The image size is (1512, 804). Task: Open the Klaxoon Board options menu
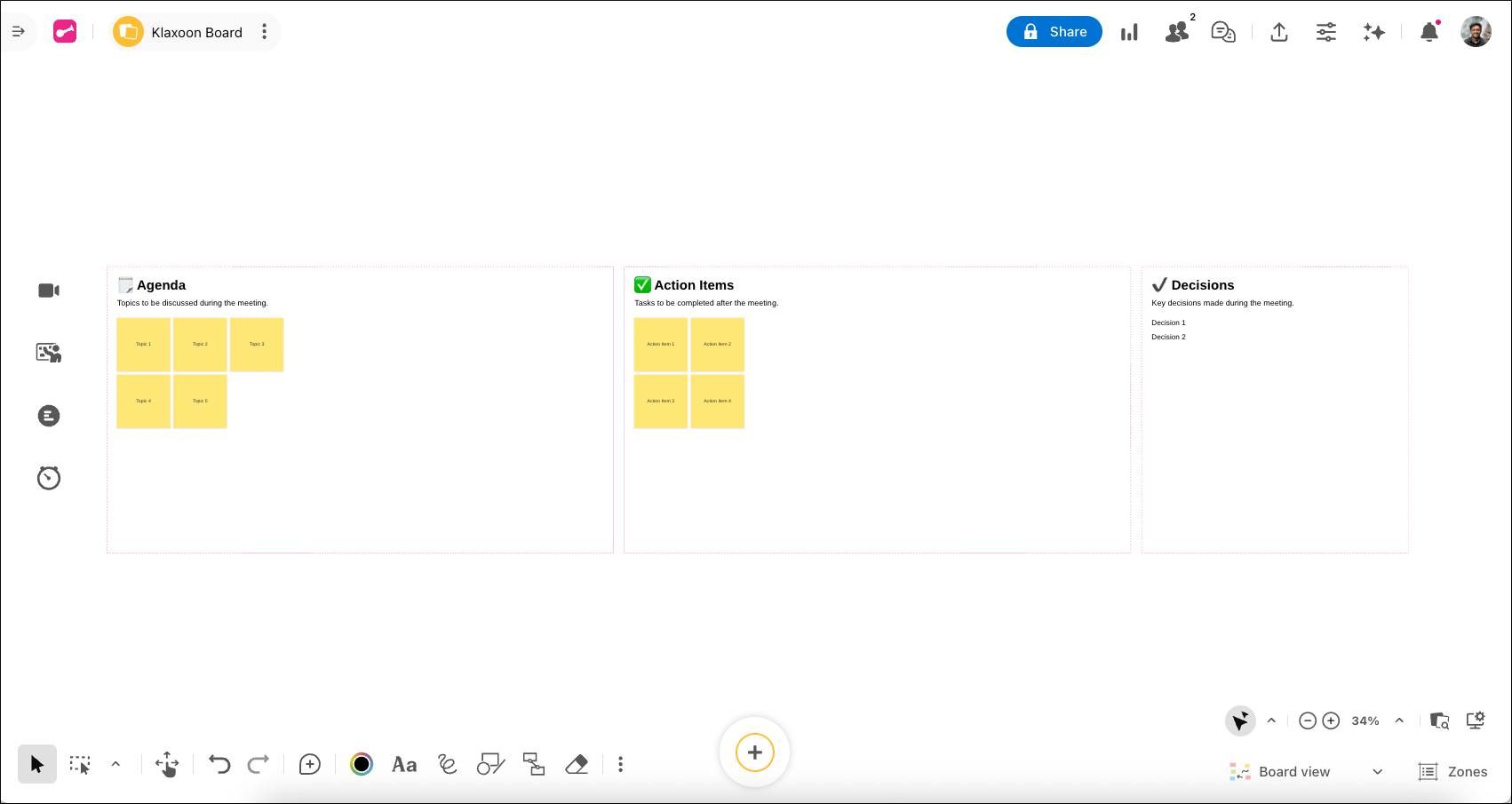click(x=264, y=32)
